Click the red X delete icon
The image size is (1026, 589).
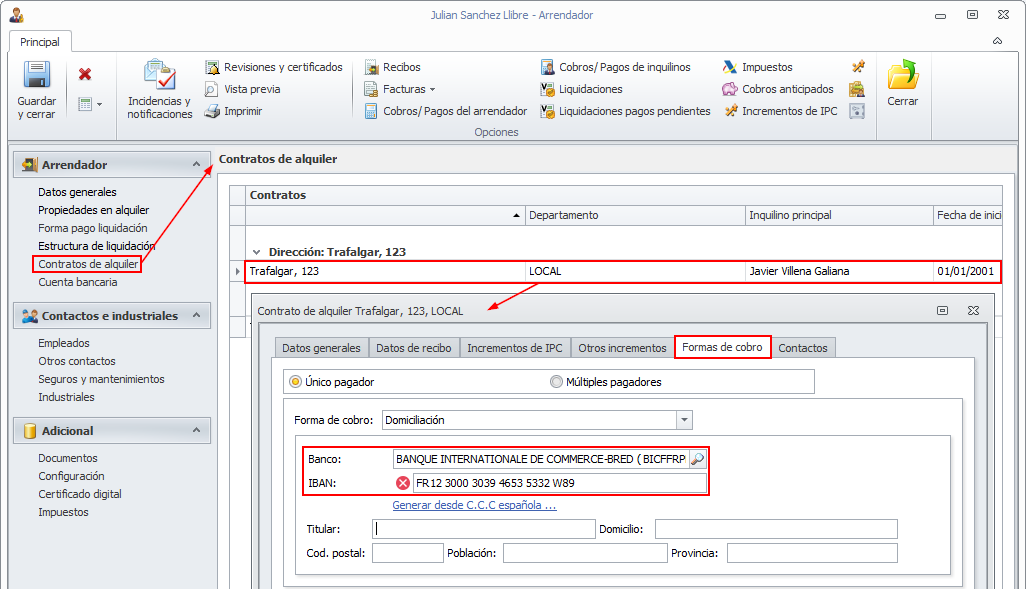tap(85, 74)
